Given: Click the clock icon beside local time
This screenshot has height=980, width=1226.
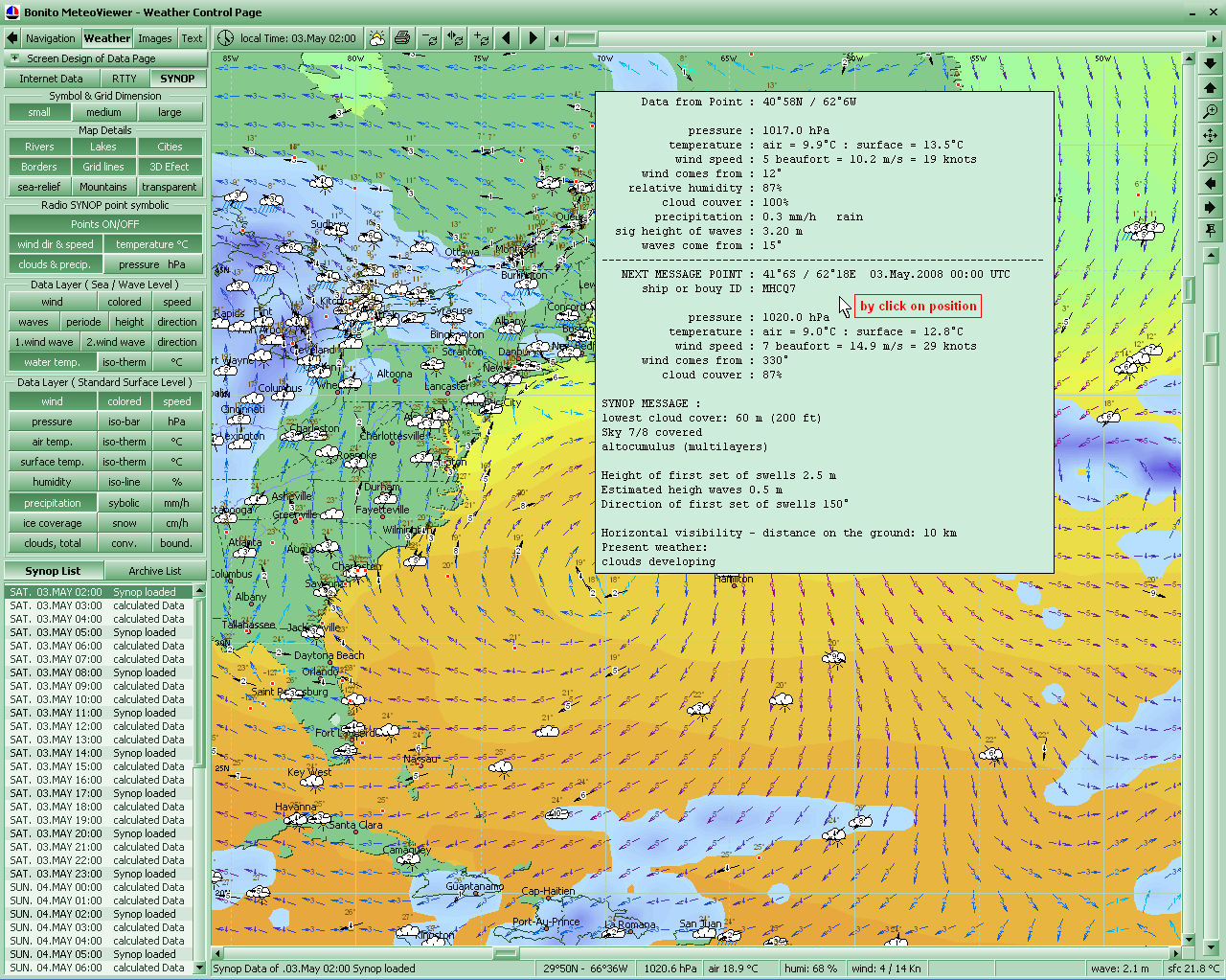Looking at the screenshot, I should point(225,38).
